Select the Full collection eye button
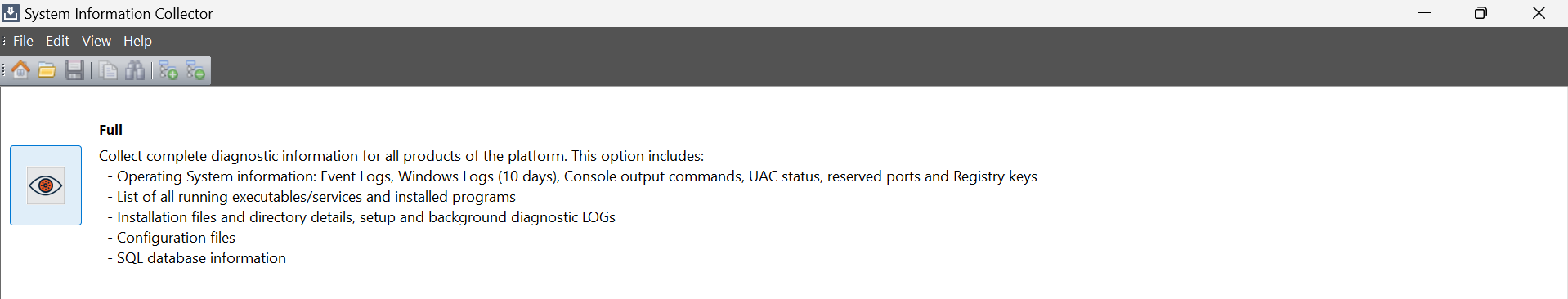Screen dimensions: 1568x299 [46, 185]
